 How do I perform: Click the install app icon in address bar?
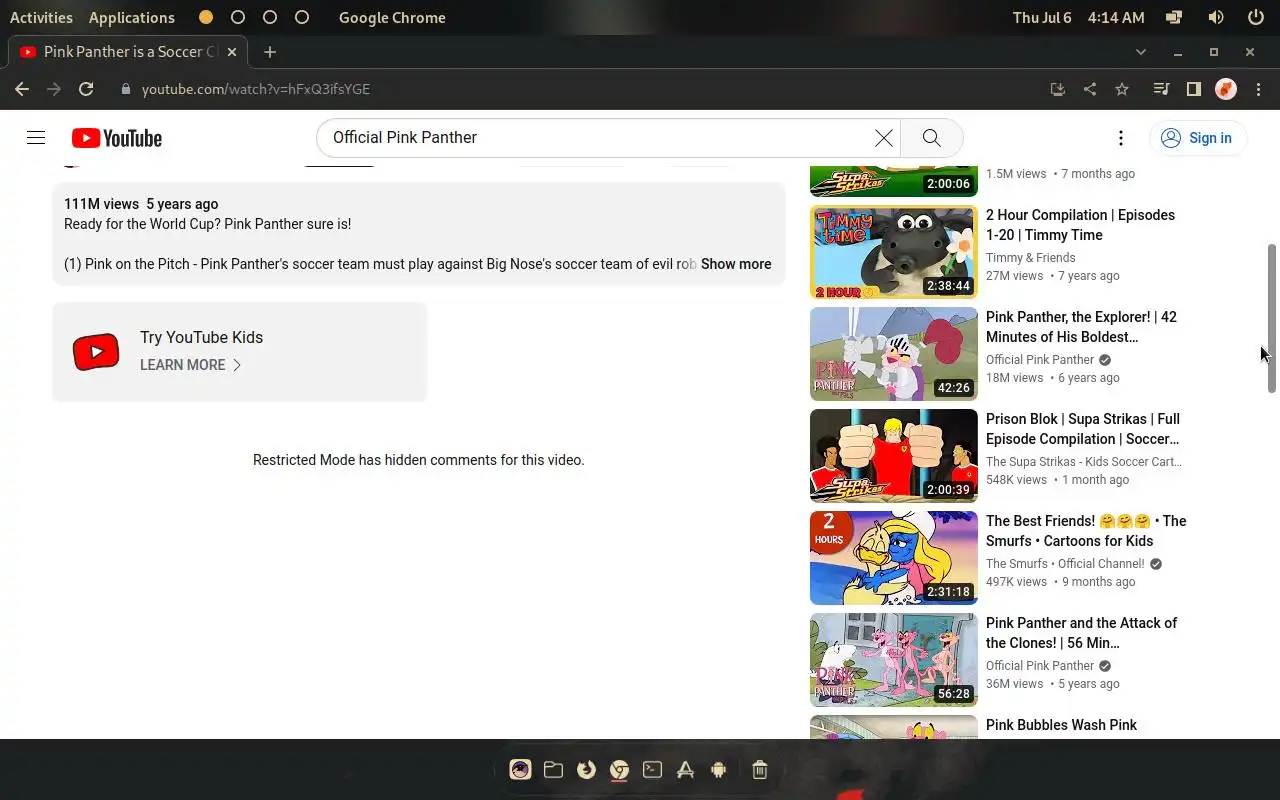coord(1058,89)
